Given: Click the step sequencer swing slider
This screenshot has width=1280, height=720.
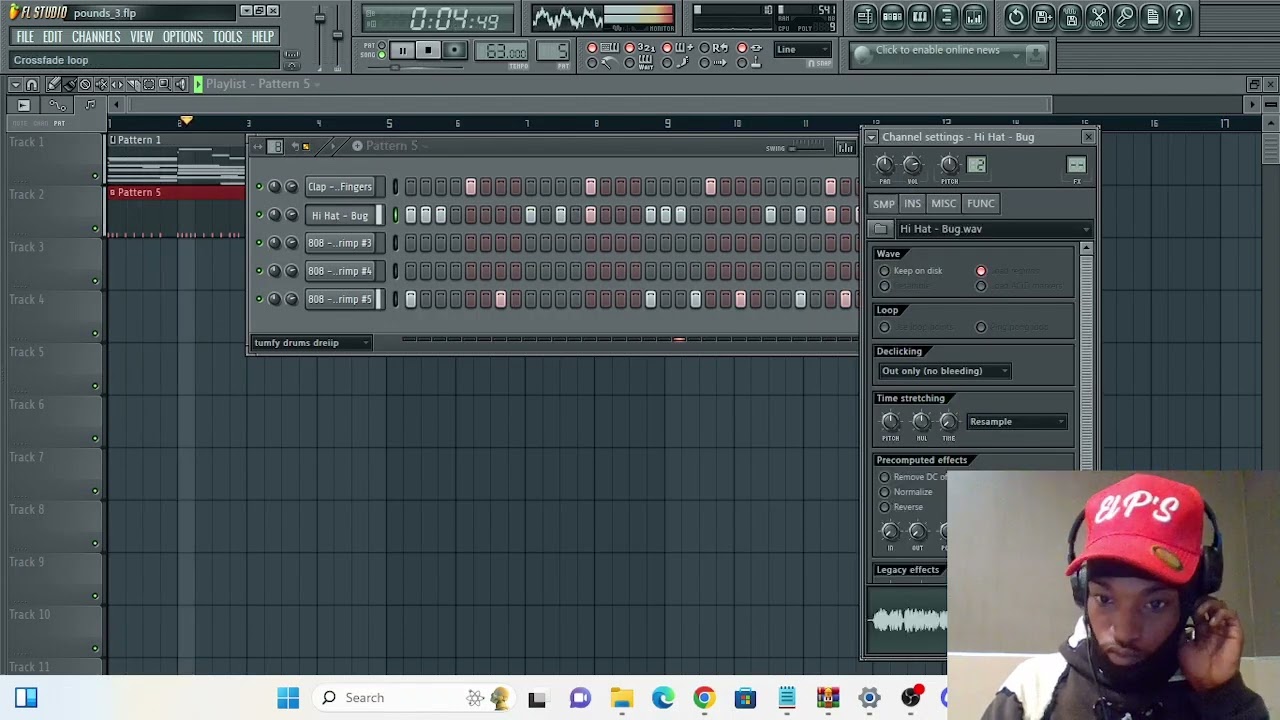Looking at the screenshot, I should (808, 149).
